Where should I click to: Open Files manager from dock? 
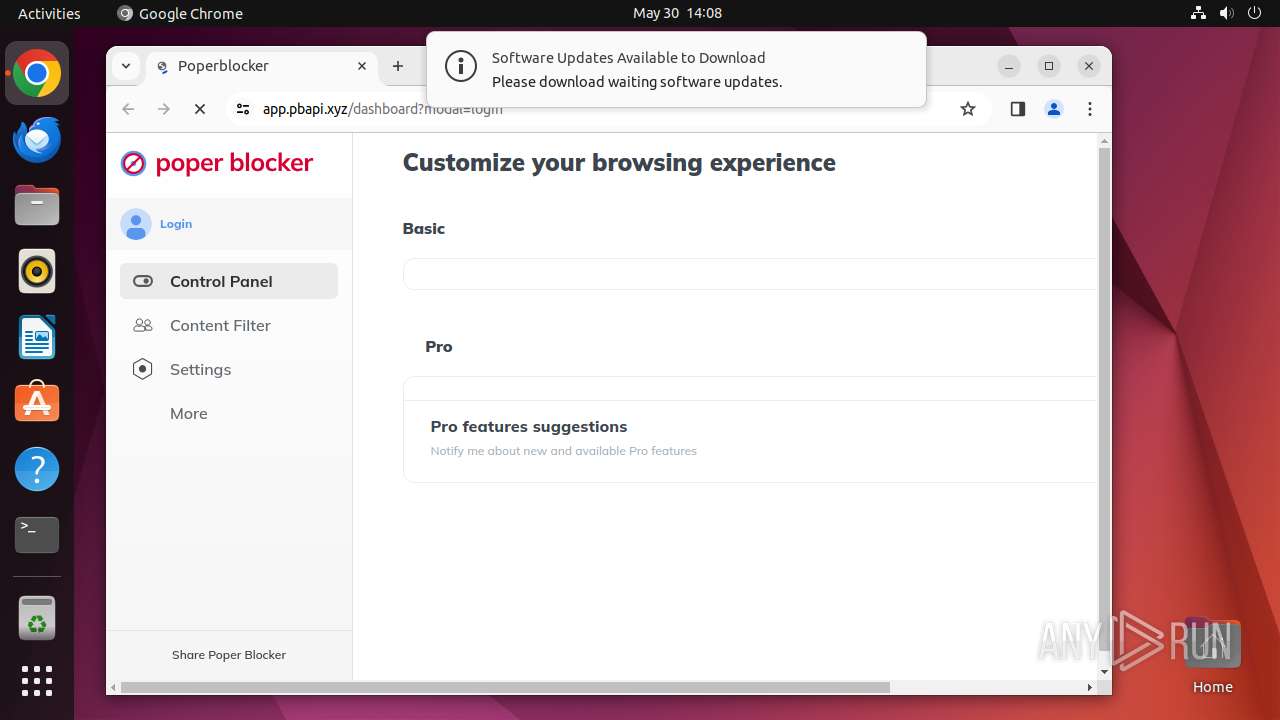click(37, 205)
